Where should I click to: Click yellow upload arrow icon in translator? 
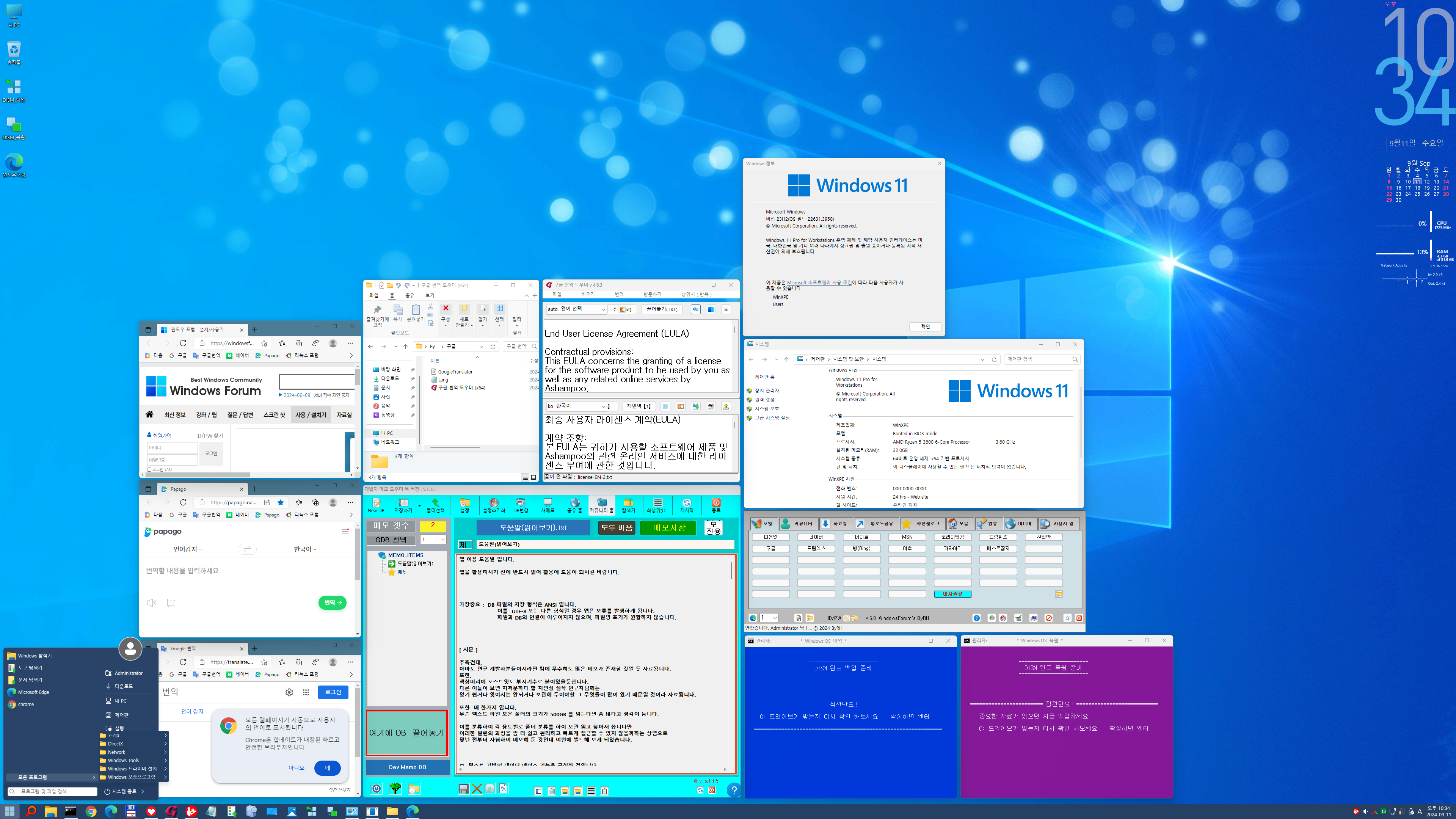[x=726, y=406]
